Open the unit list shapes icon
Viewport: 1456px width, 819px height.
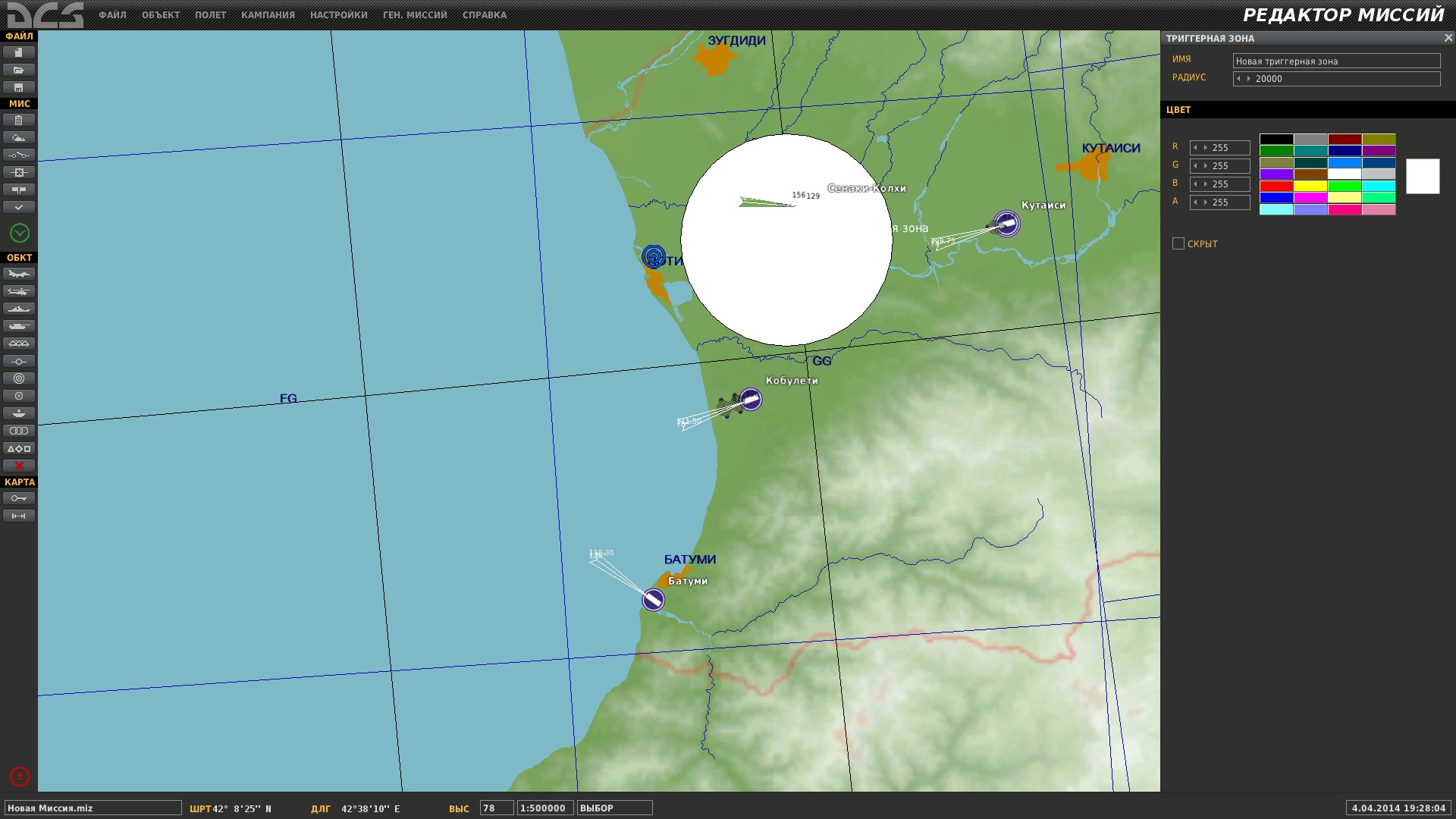[x=19, y=448]
